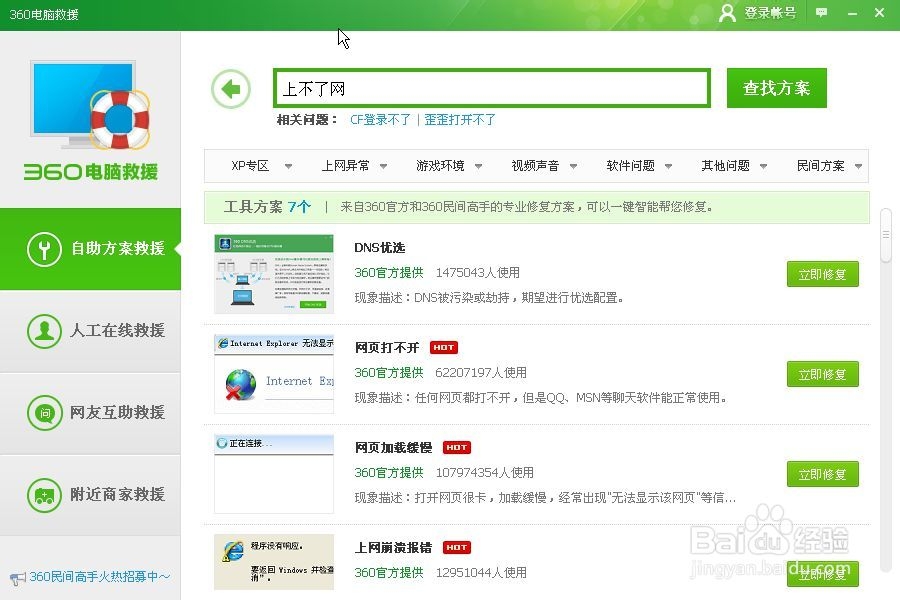
Task: Click the HOT badge beside 网页打不开
Action: point(444,347)
